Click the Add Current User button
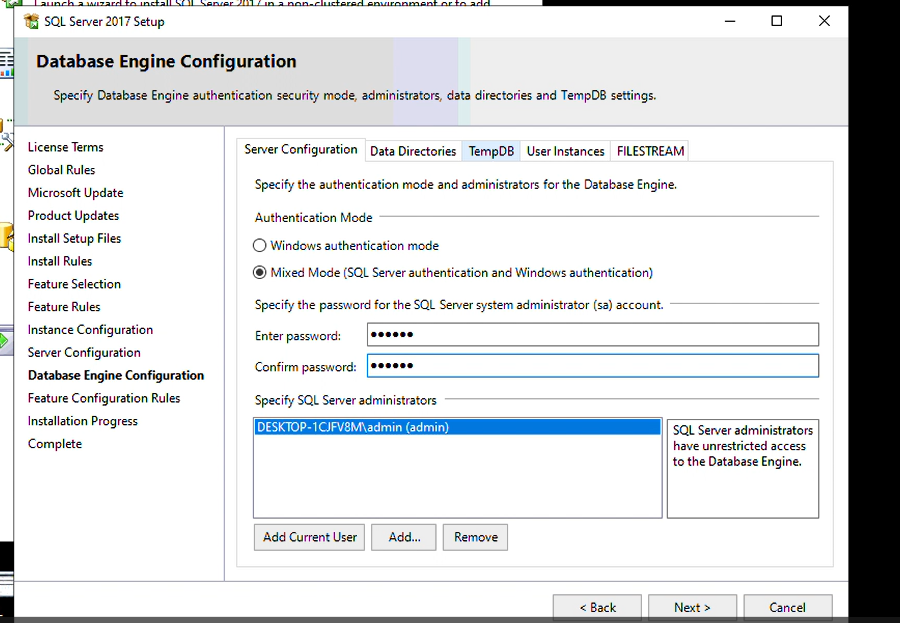900x623 pixels. pos(309,537)
